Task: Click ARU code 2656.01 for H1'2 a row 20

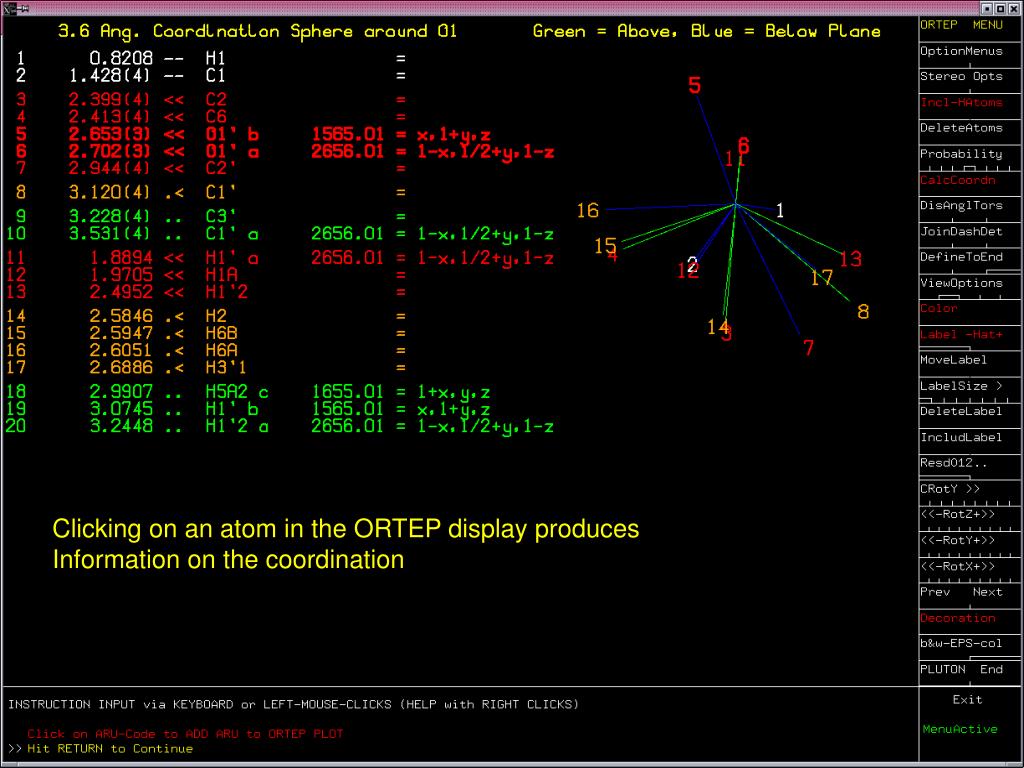Action: click(x=347, y=426)
